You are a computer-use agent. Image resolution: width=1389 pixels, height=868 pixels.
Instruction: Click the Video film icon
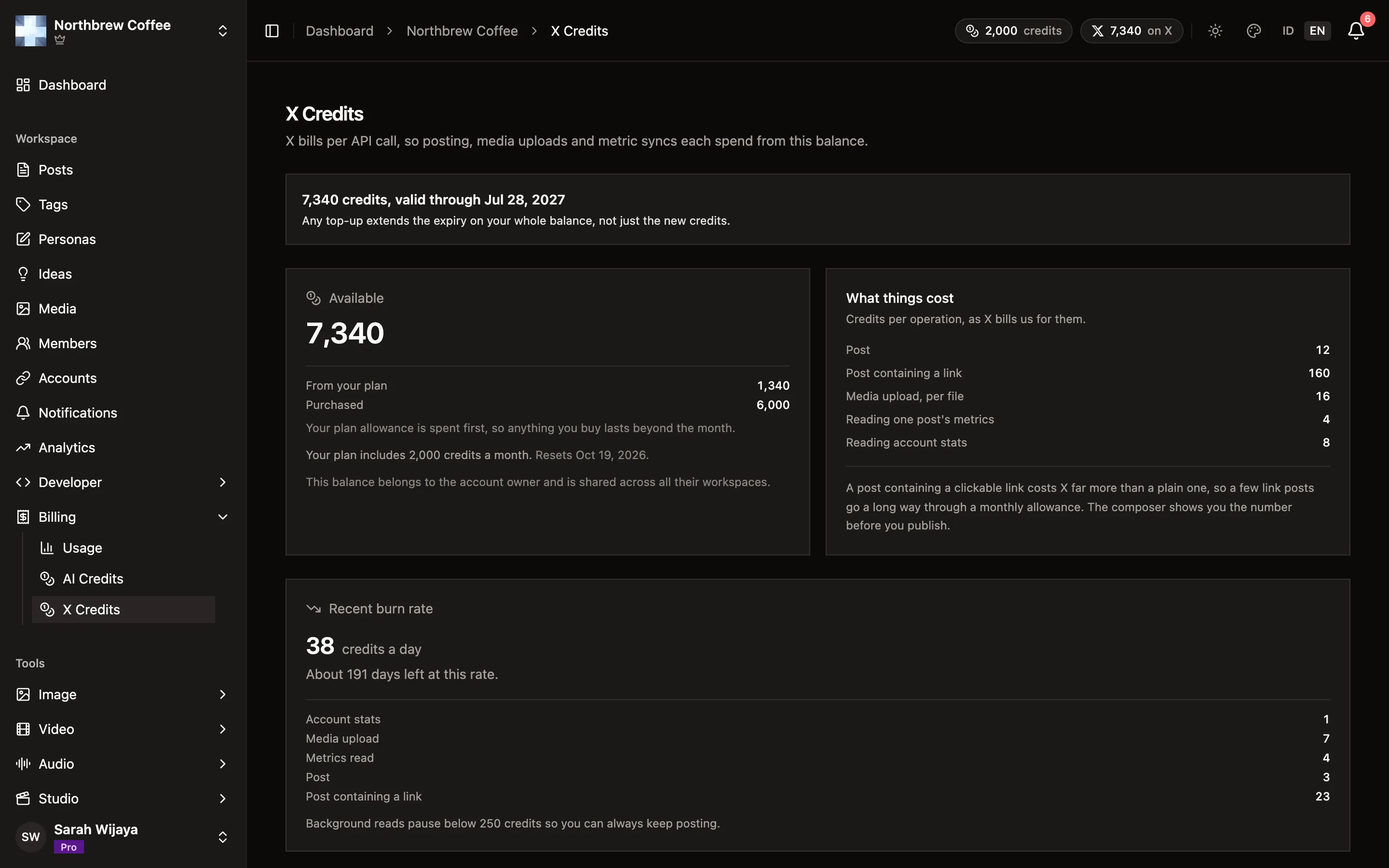click(x=23, y=729)
